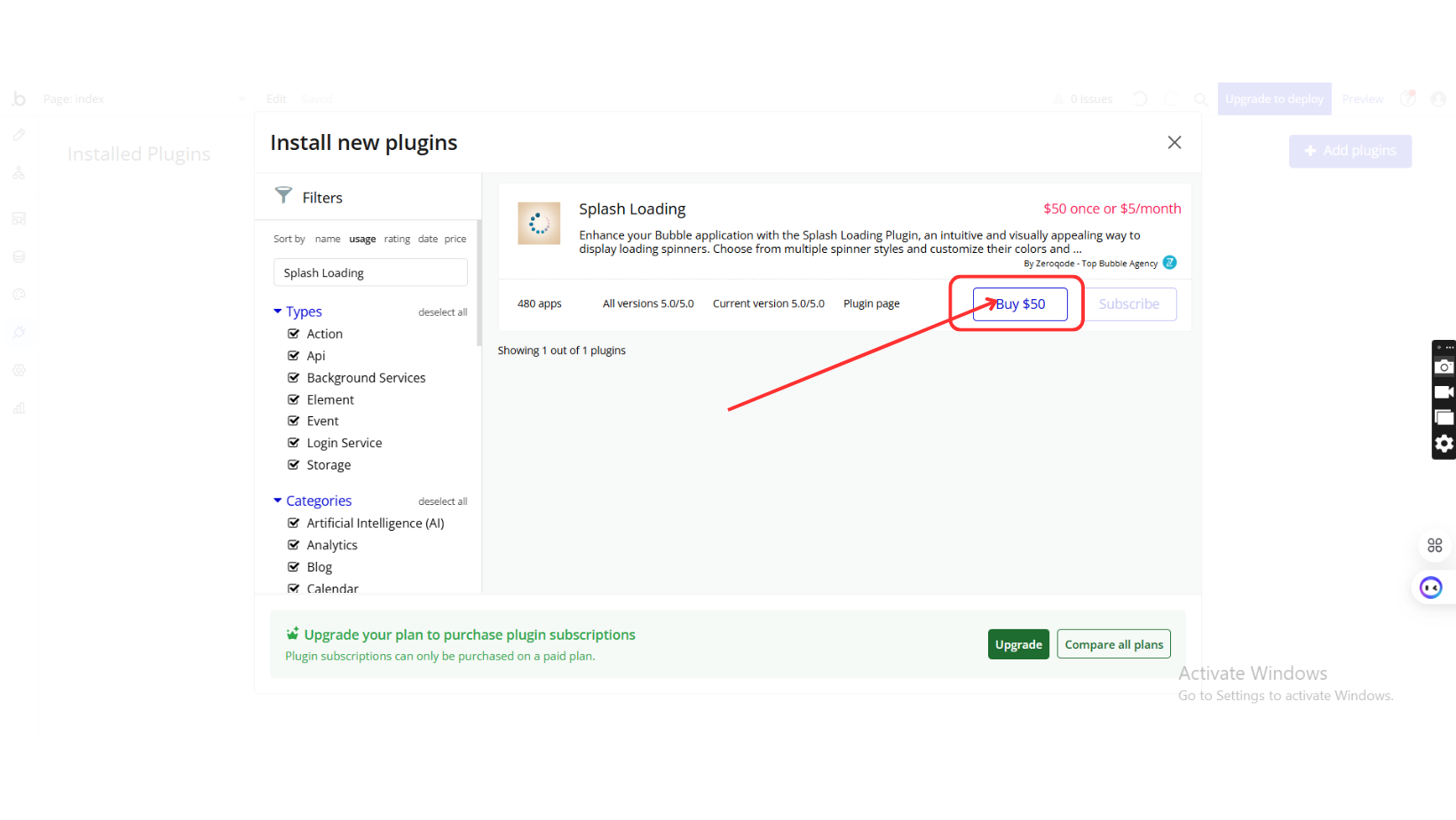Click the video recorder icon
Image resolution: width=1456 pixels, height=820 pixels.
[x=1444, y=392]
